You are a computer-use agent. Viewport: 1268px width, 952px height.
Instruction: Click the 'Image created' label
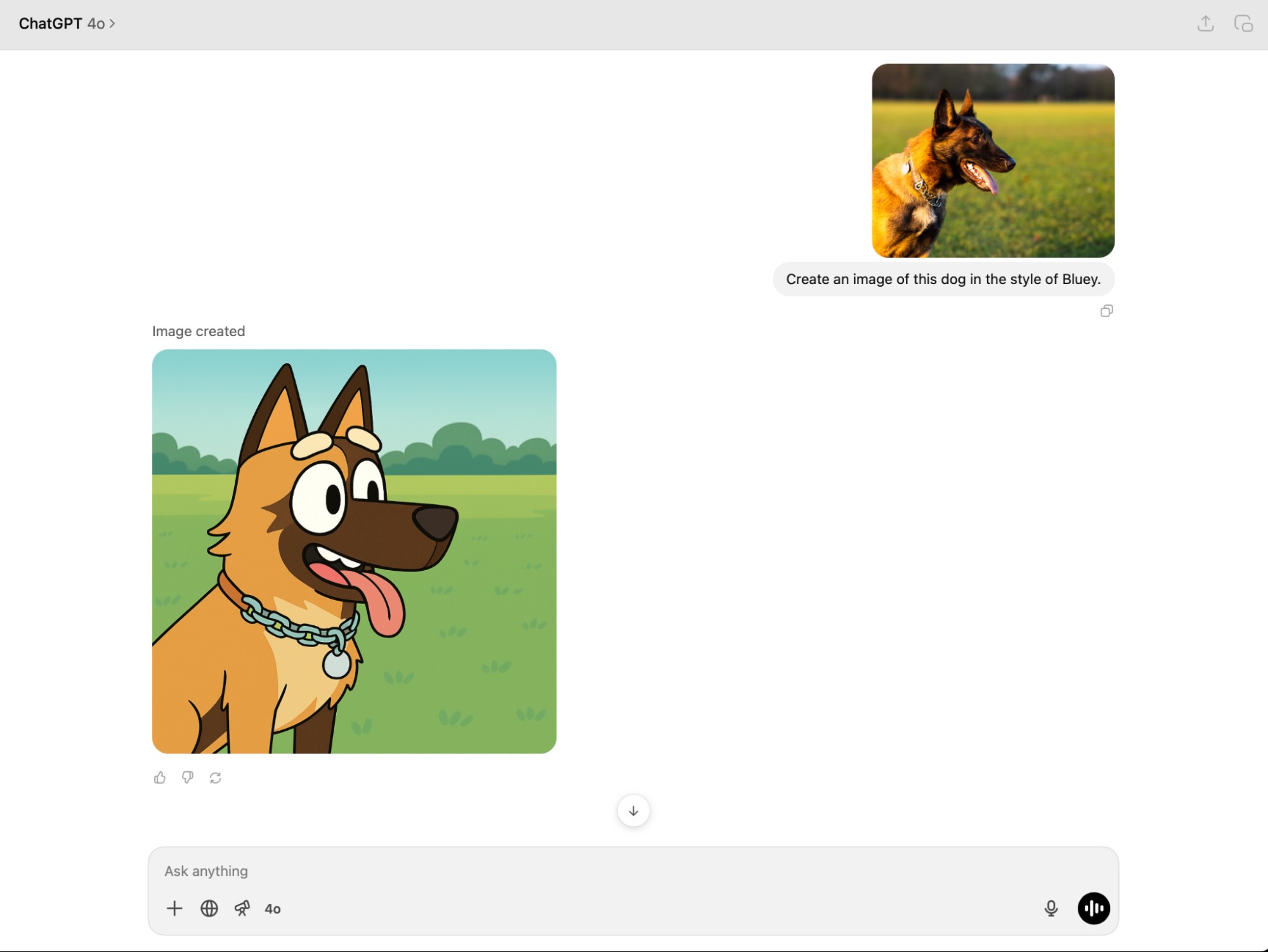pos(199,331)
